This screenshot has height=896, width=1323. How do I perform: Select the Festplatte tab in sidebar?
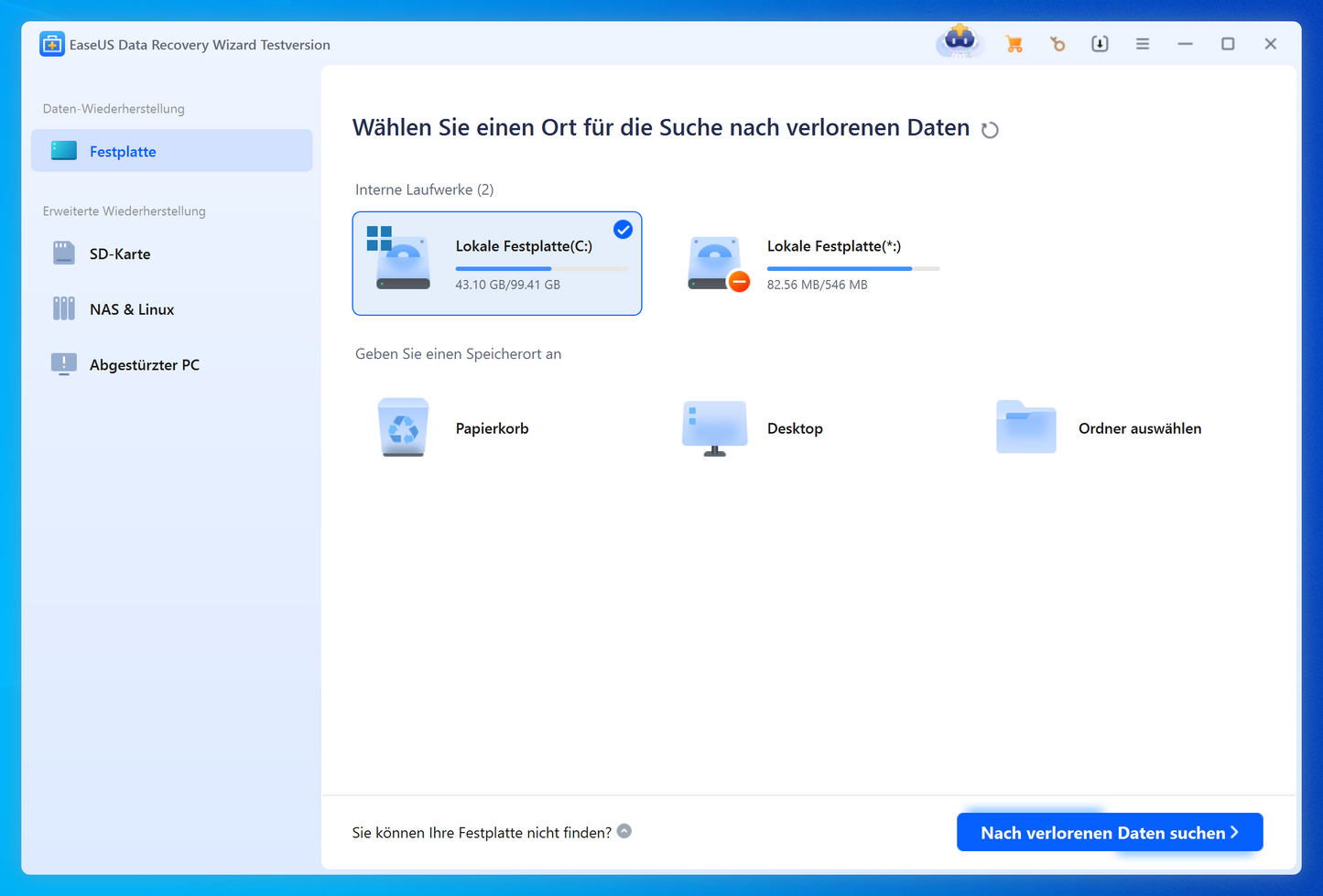pos(172,151)
